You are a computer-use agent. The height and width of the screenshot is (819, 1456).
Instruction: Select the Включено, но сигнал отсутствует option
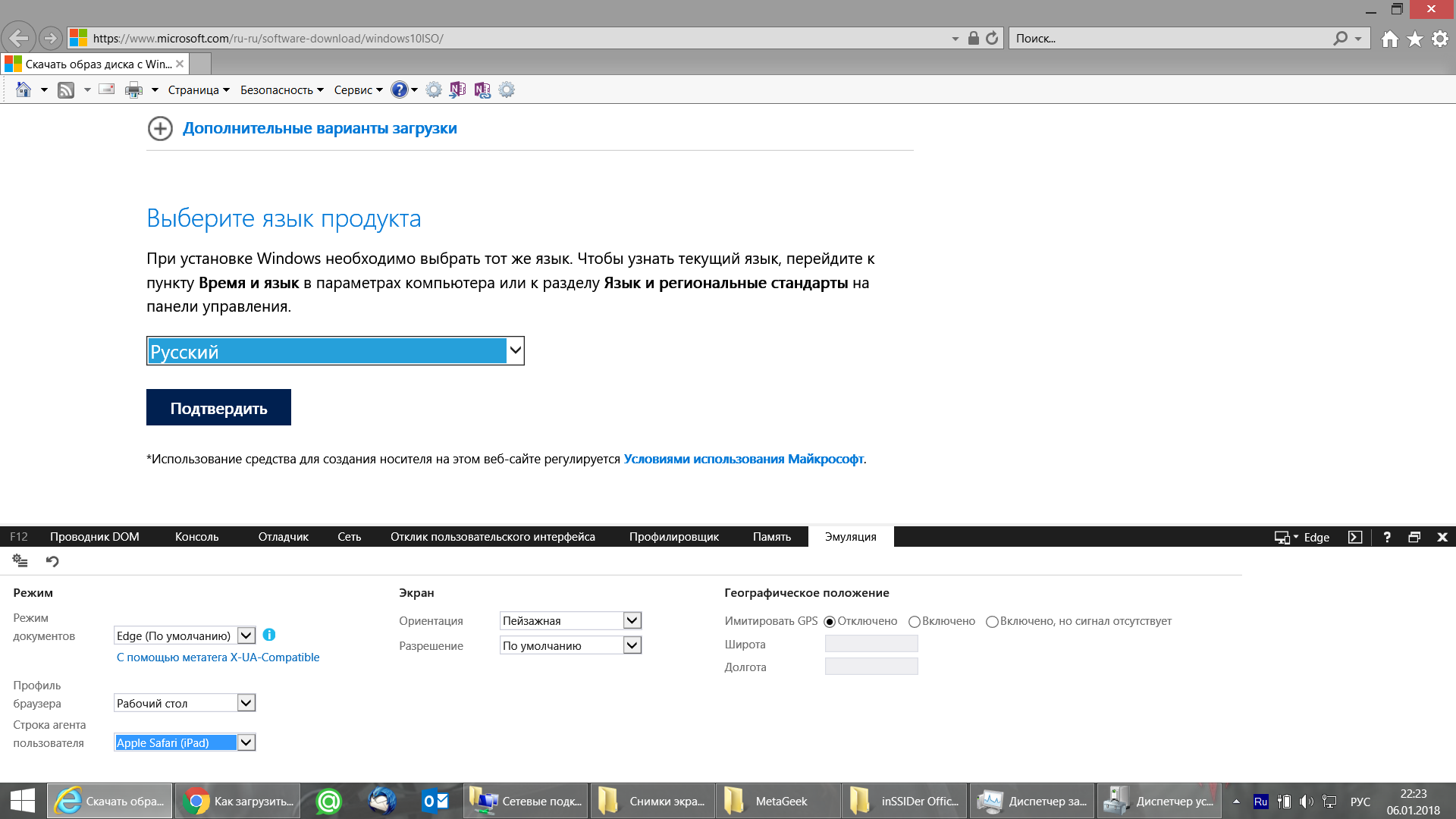pos(992,622)
